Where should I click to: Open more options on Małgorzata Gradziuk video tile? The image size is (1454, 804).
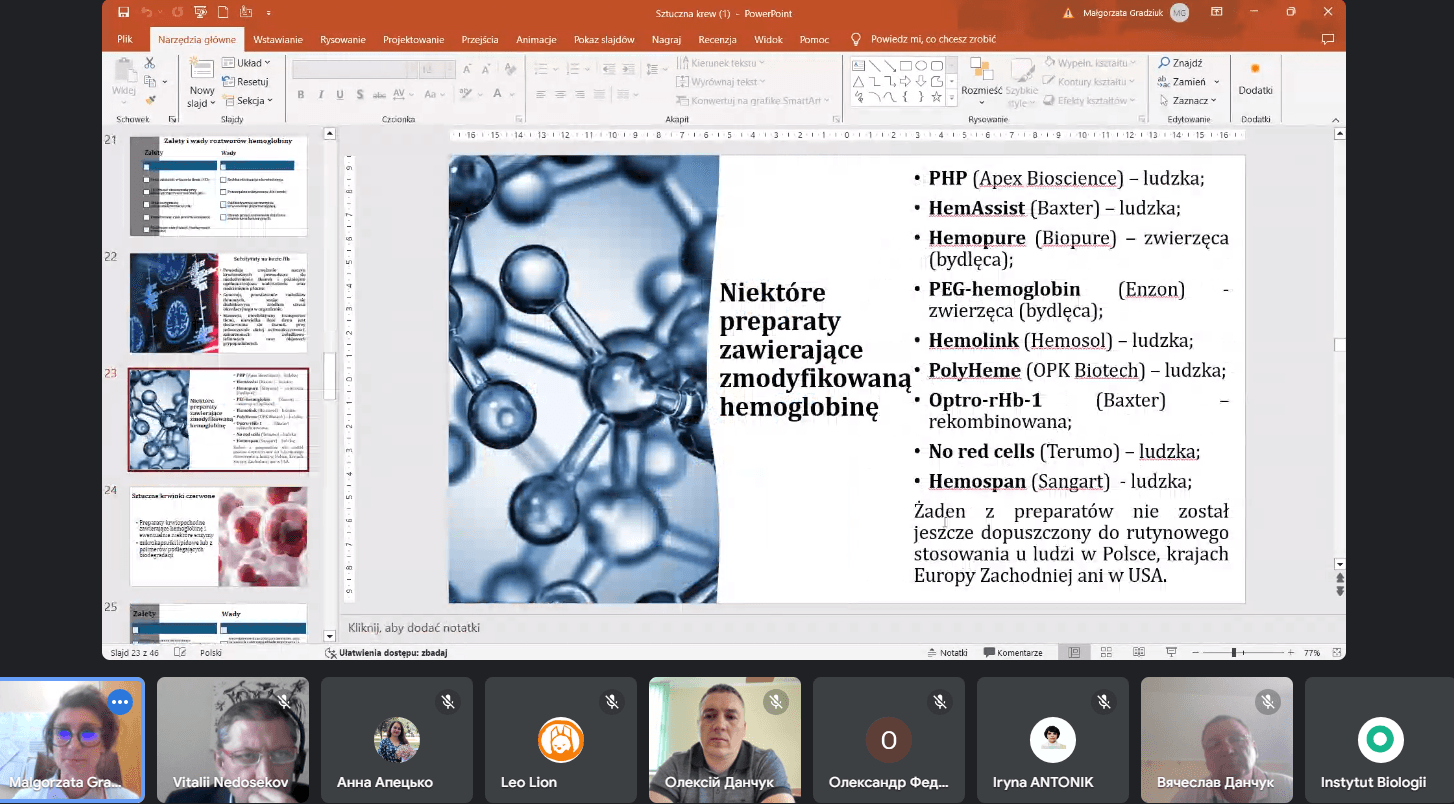(120, 702)
